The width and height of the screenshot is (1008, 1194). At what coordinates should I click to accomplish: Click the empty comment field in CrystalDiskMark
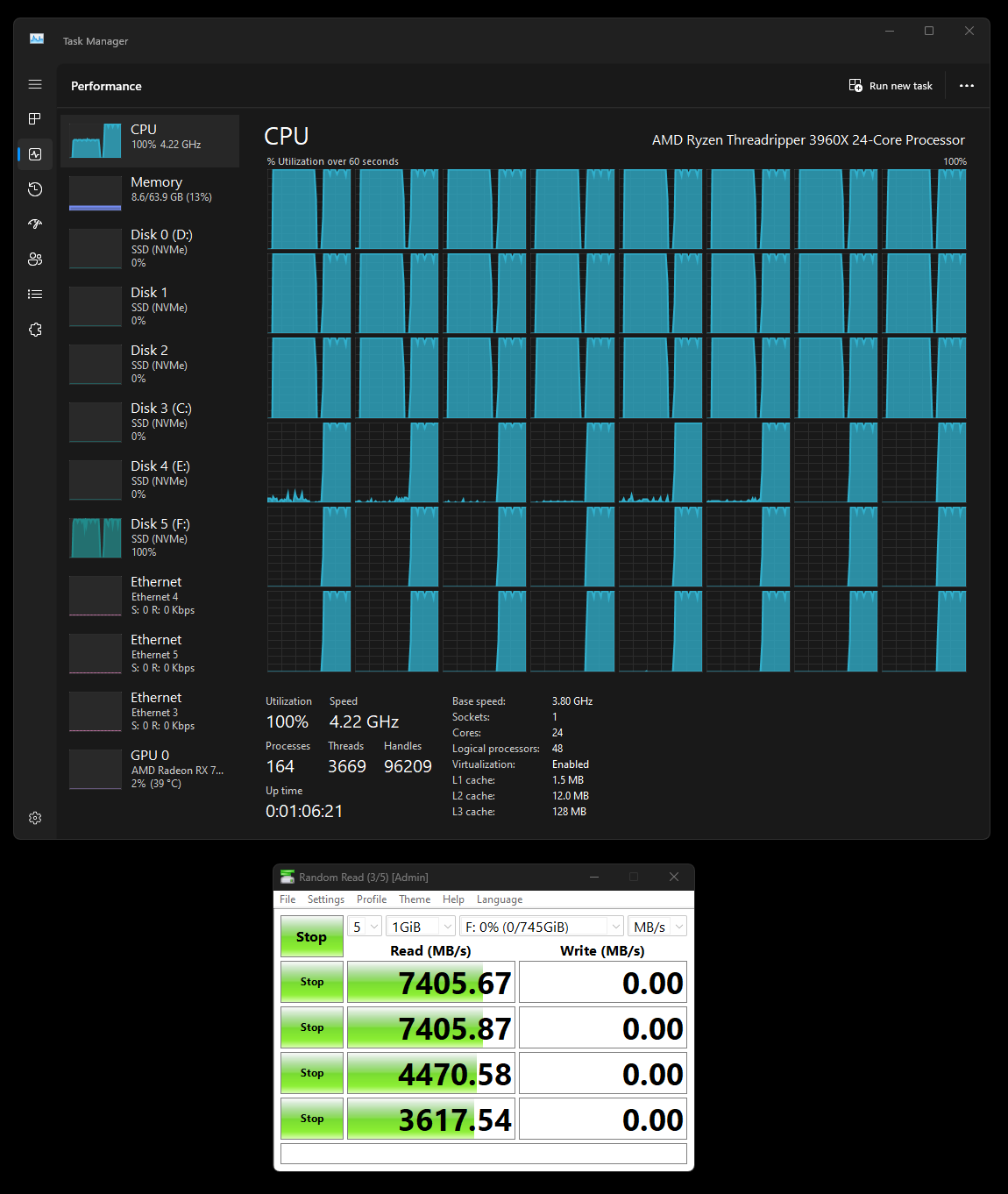click(x=484, y=1154)
